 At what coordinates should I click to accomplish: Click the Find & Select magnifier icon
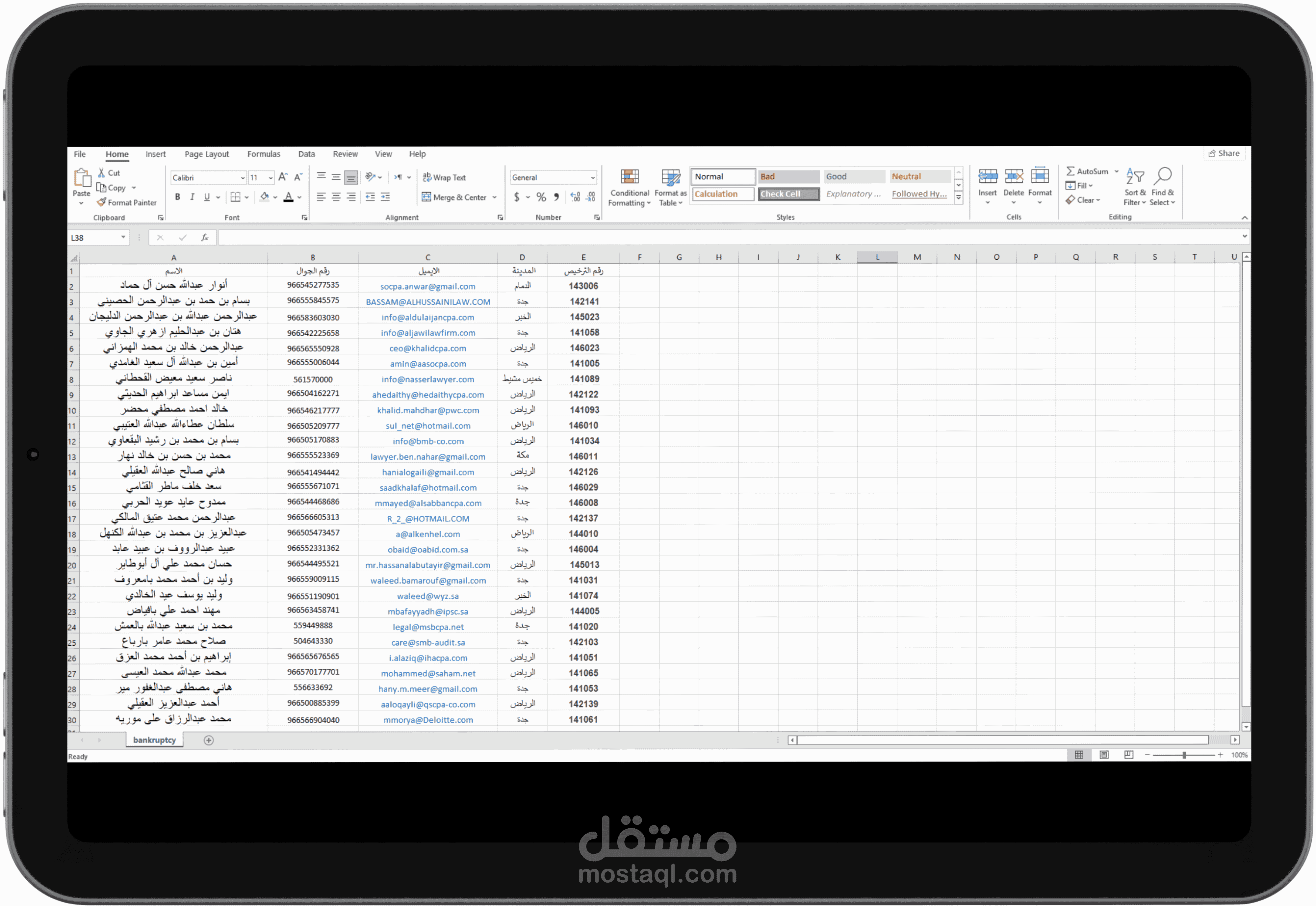tap(1163, 176)
